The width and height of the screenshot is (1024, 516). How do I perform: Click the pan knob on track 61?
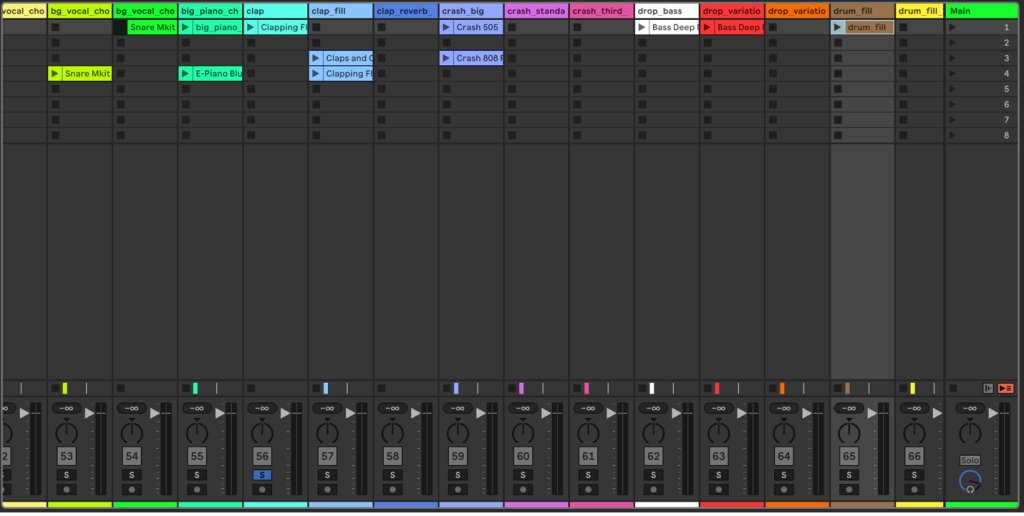[588, 432]
